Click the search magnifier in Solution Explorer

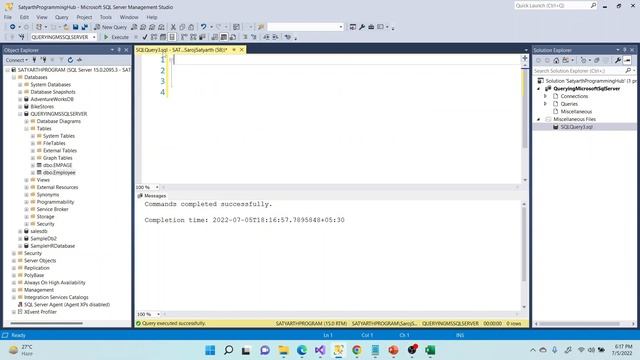click(628, 71)
